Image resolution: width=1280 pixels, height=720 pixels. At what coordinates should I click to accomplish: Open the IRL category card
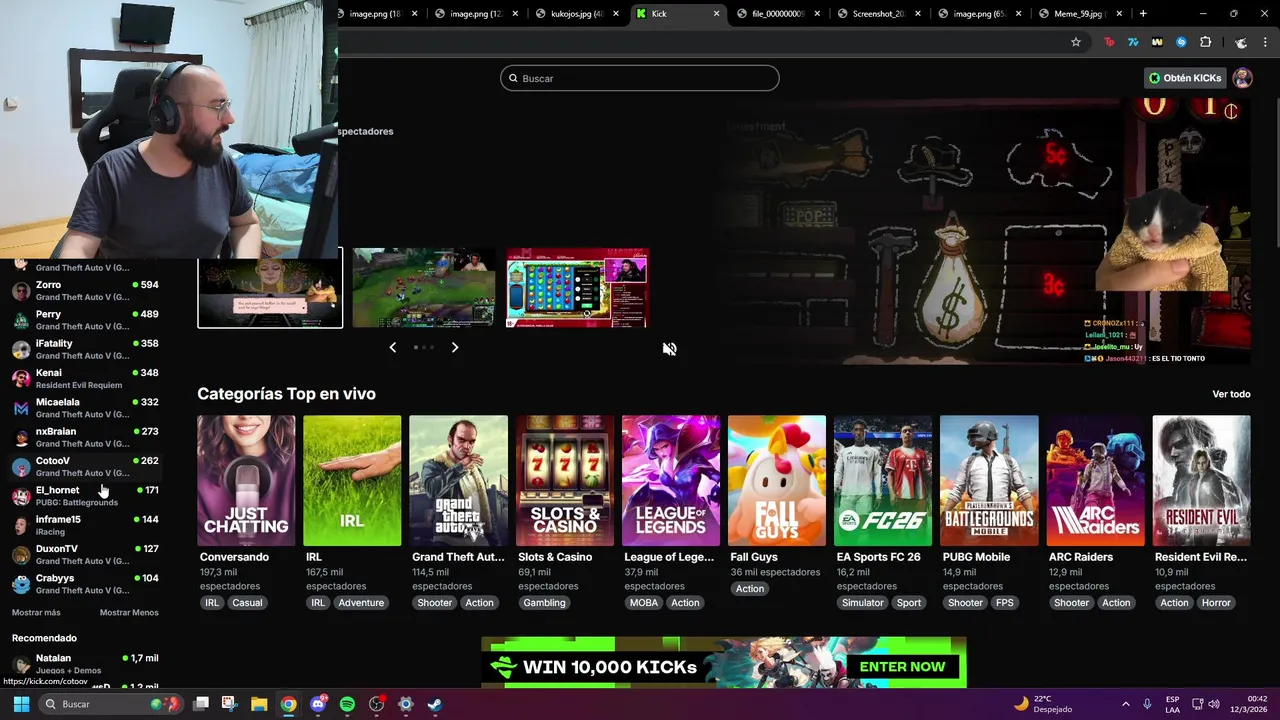[352, 481]
